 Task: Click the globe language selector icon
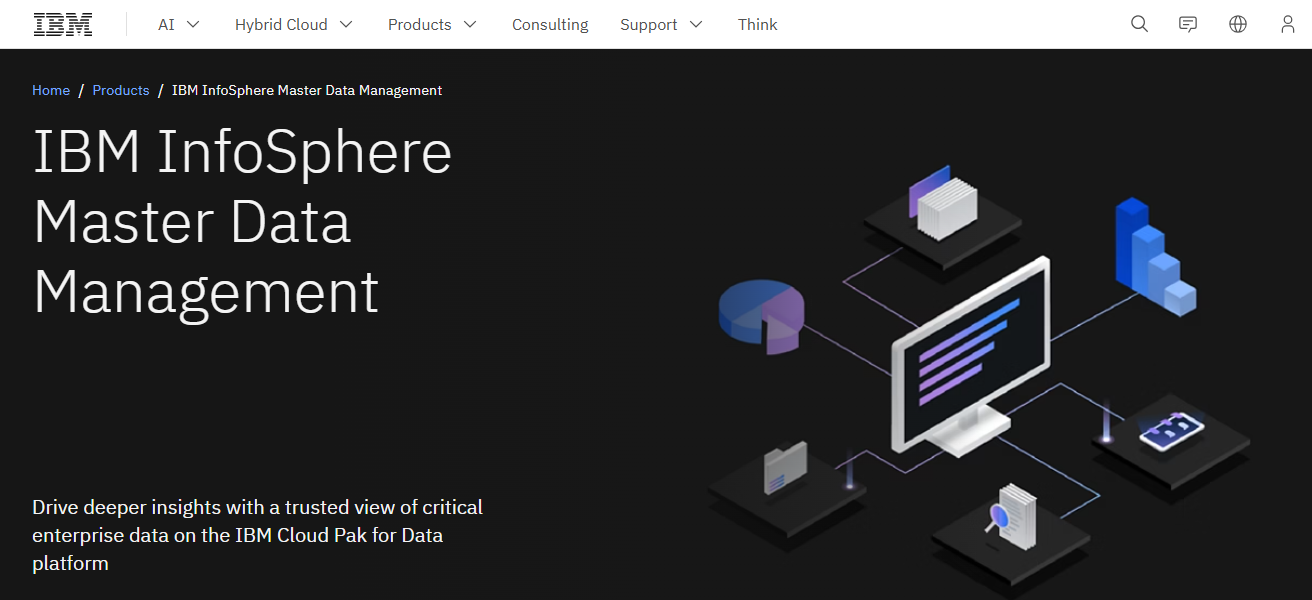coord(1237,23)
